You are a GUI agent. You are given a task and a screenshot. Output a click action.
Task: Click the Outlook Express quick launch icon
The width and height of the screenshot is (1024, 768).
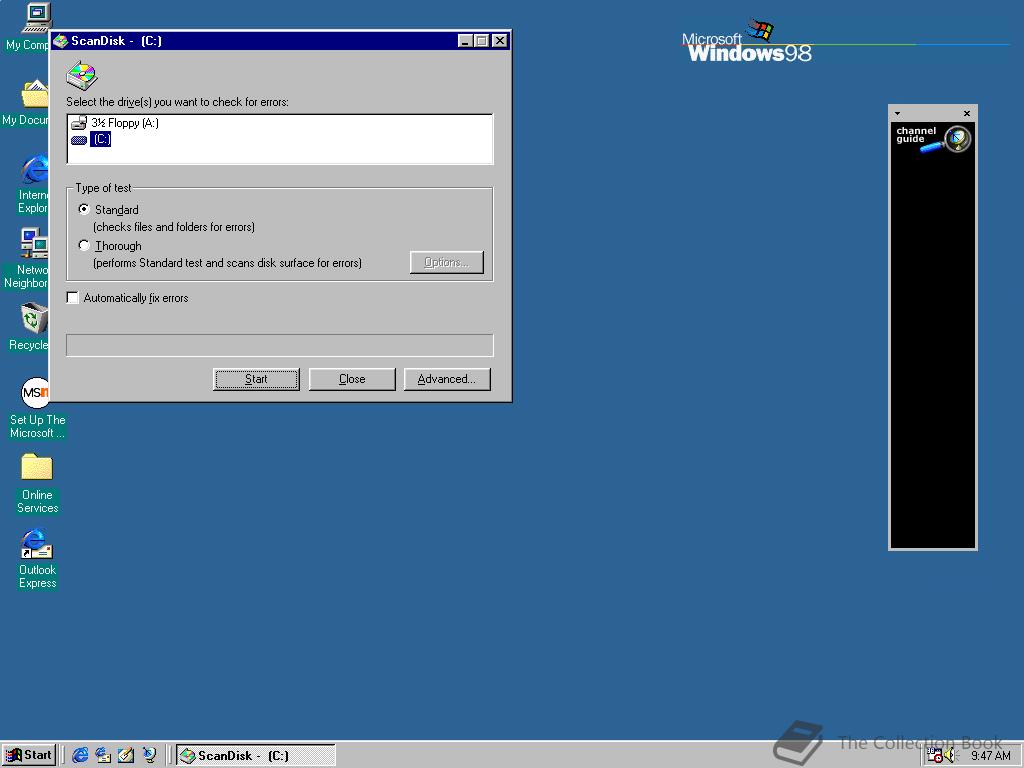[103, 755]
